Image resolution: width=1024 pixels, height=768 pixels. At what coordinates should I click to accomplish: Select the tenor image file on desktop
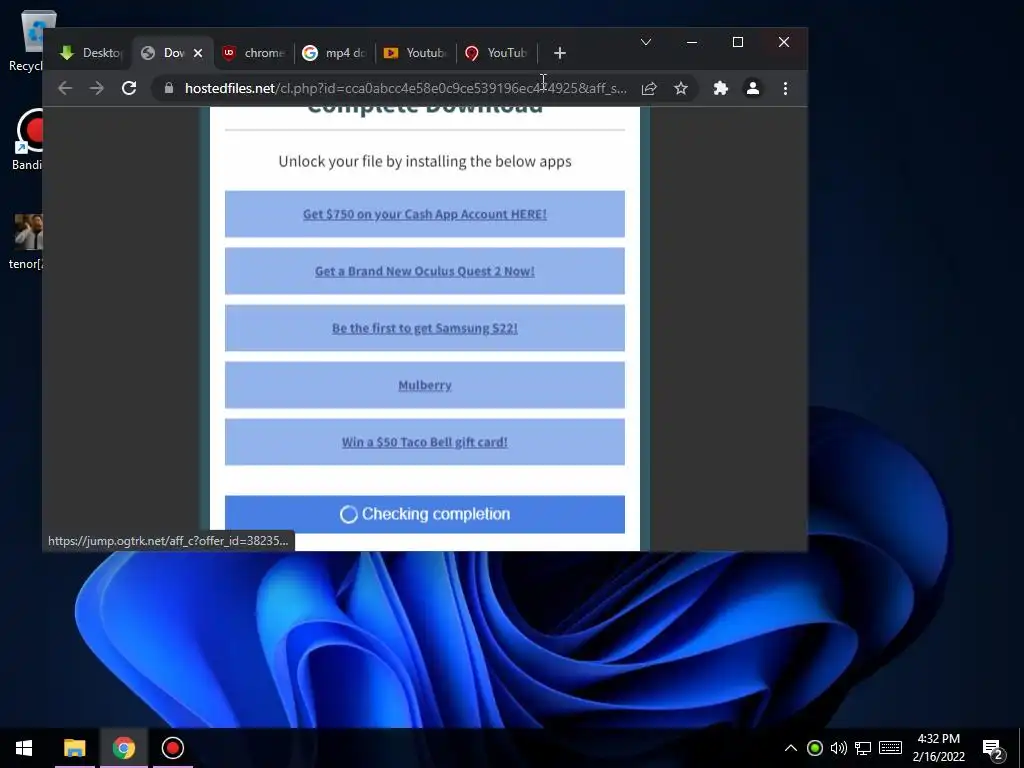tap(27, 242)
